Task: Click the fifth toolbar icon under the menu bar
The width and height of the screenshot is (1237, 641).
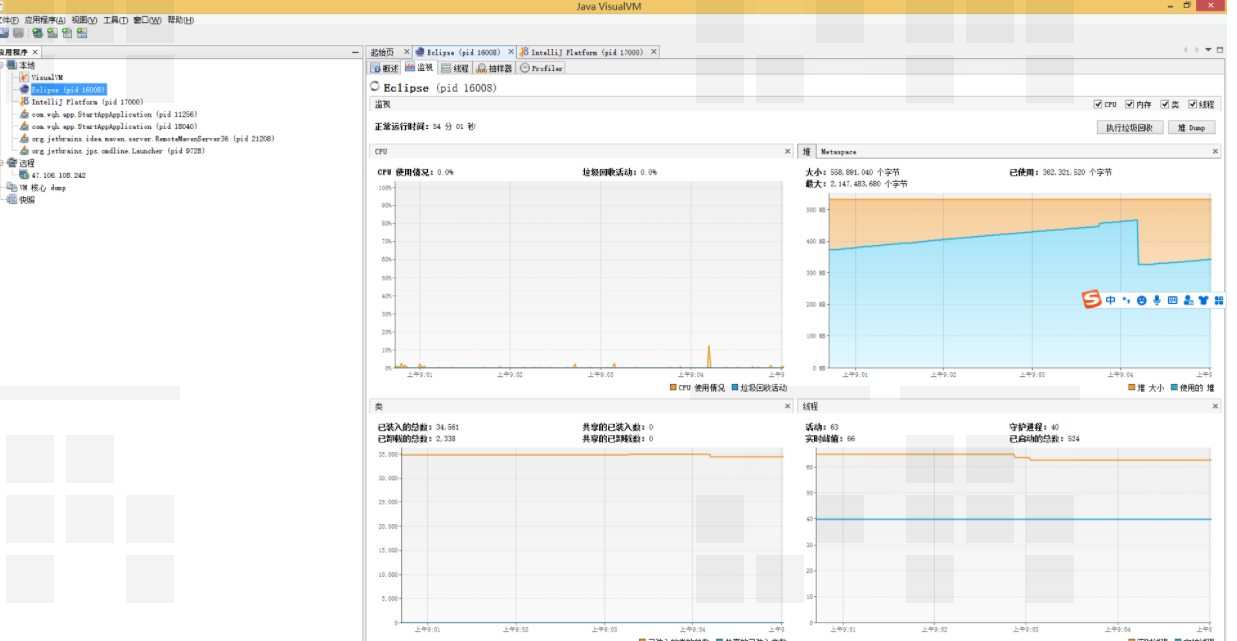Action: point(67,33)
